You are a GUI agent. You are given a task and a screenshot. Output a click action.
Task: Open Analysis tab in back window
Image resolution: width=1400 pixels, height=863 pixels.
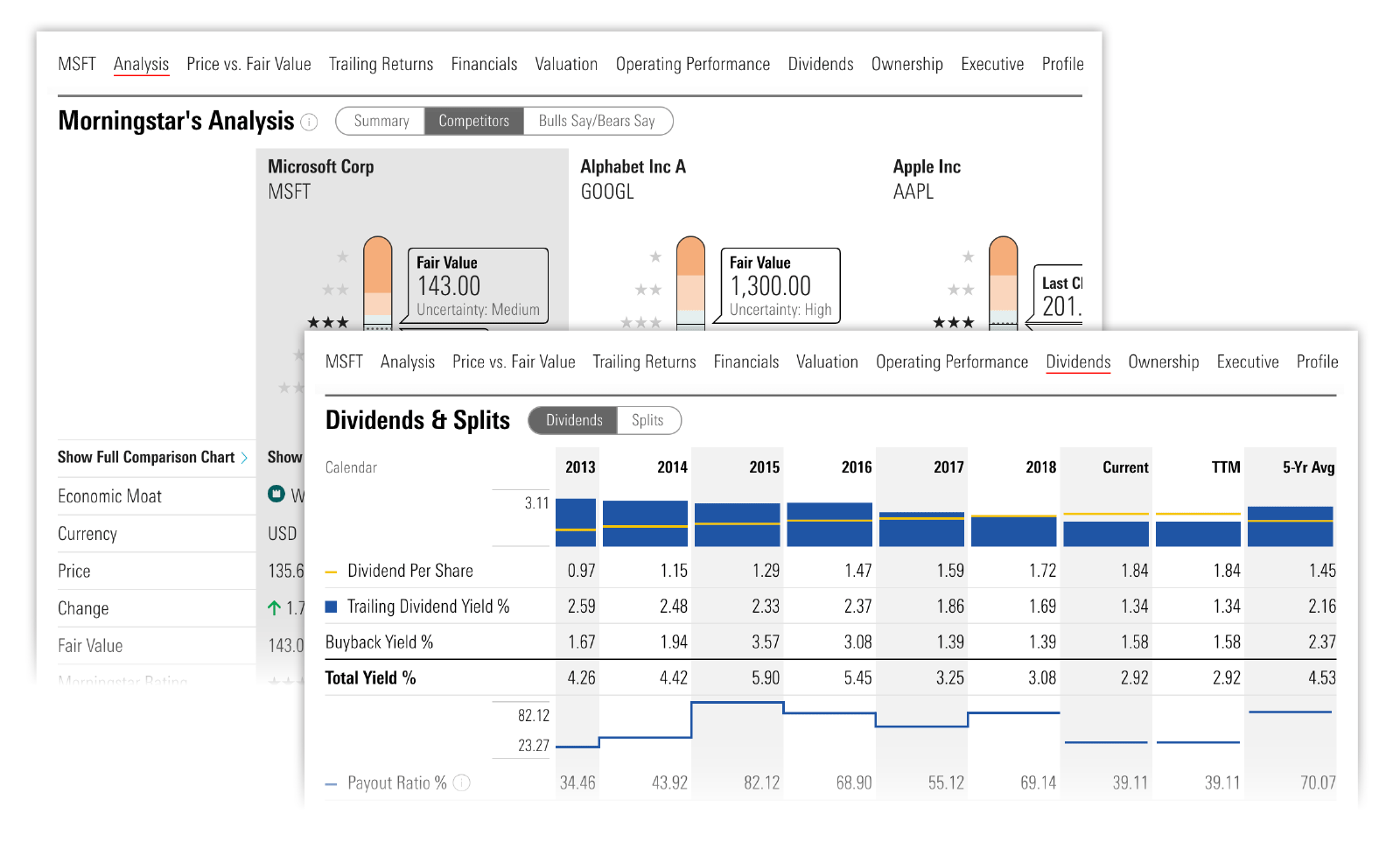[x=141, y=64]
